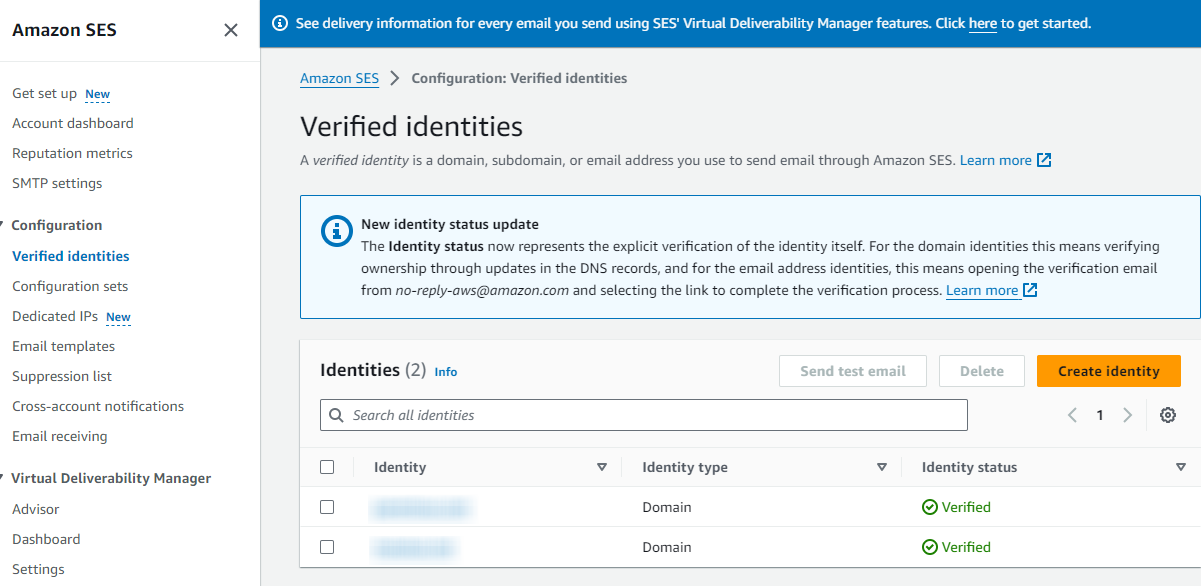Go to next page with right arrow
The image size is (1201, 586).
click(x=1127, y=414)
